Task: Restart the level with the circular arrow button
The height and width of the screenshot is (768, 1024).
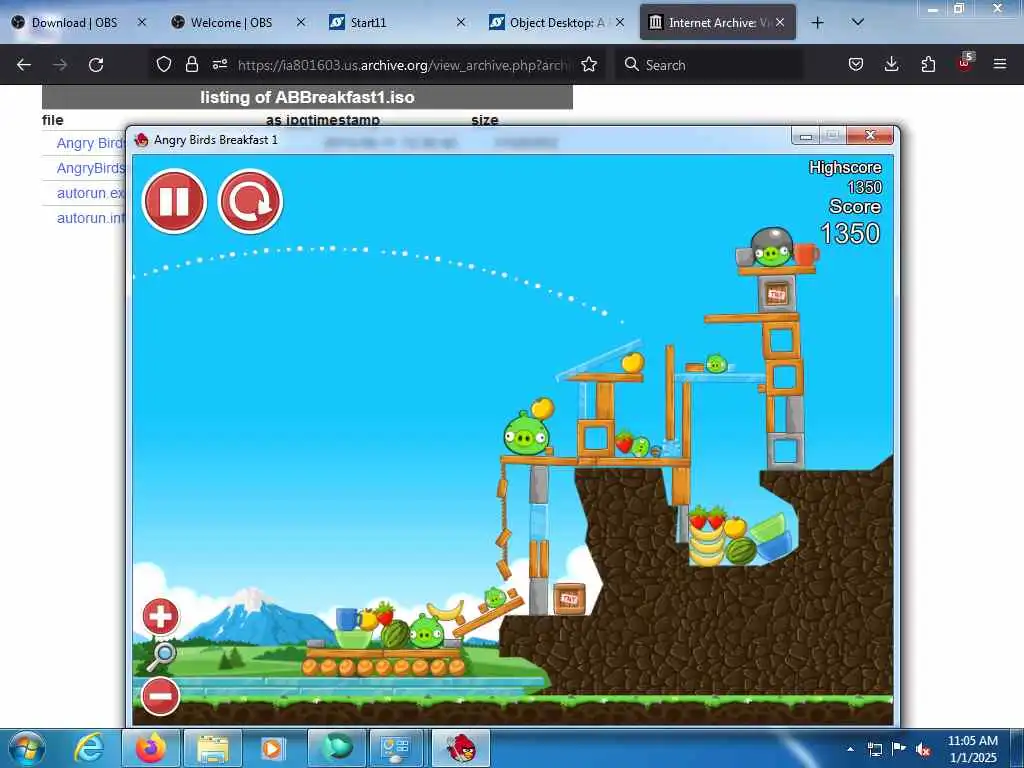Action: 250,201
